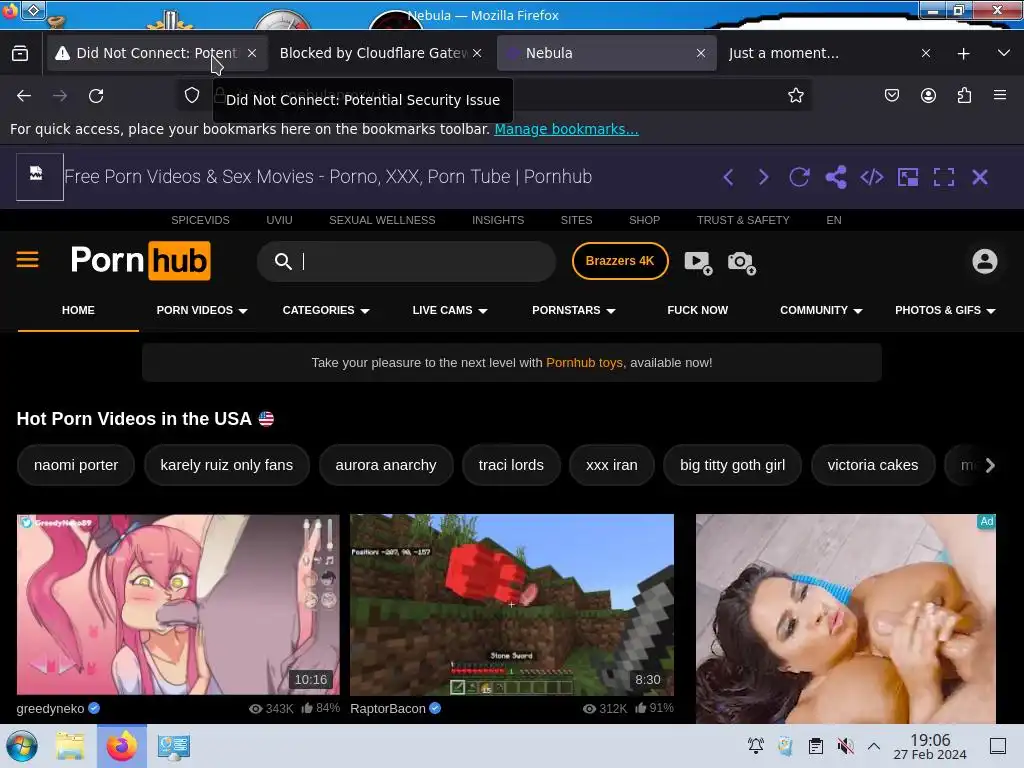Viewport: 1024px width, 768px height.
Task: Click the Firefox taskbar icon
Action: pyautogui.click(x=122, y=746)
